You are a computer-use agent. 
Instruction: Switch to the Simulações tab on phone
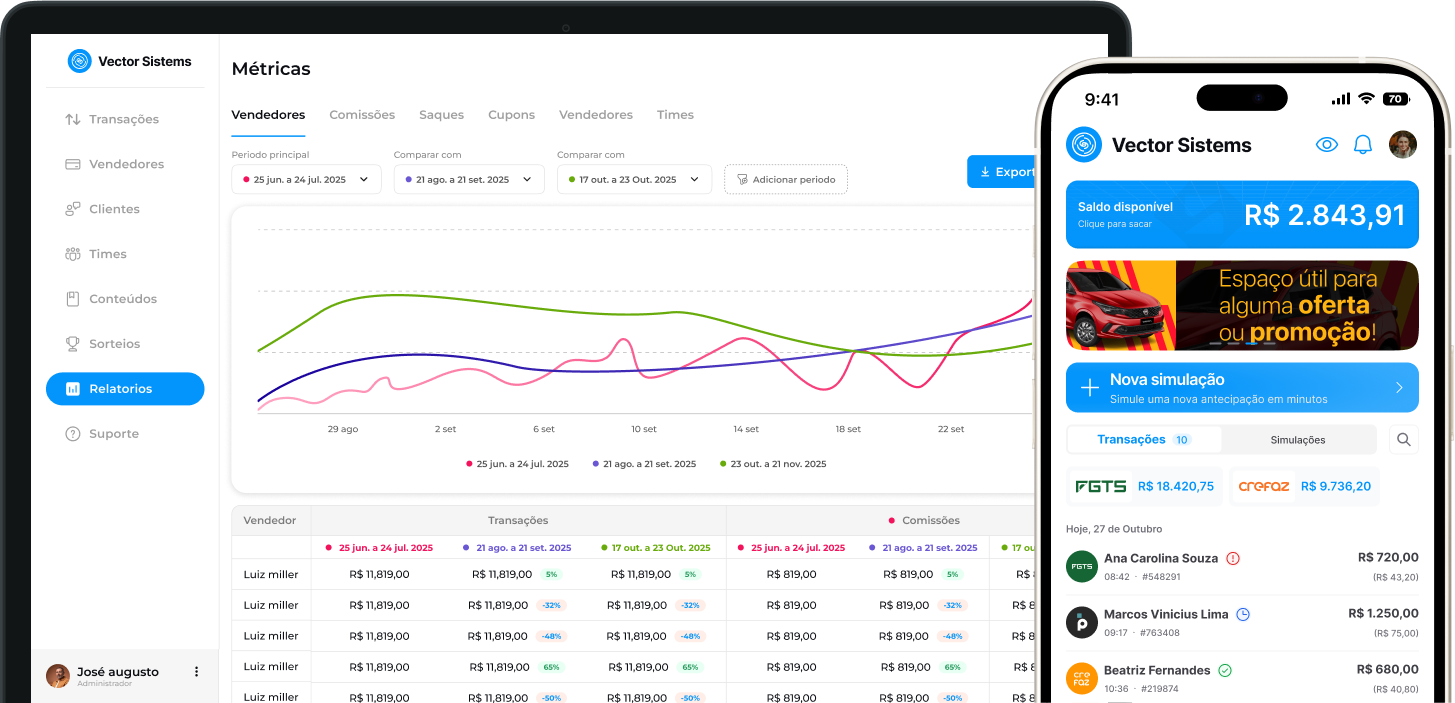click(x=1298, y=440)
